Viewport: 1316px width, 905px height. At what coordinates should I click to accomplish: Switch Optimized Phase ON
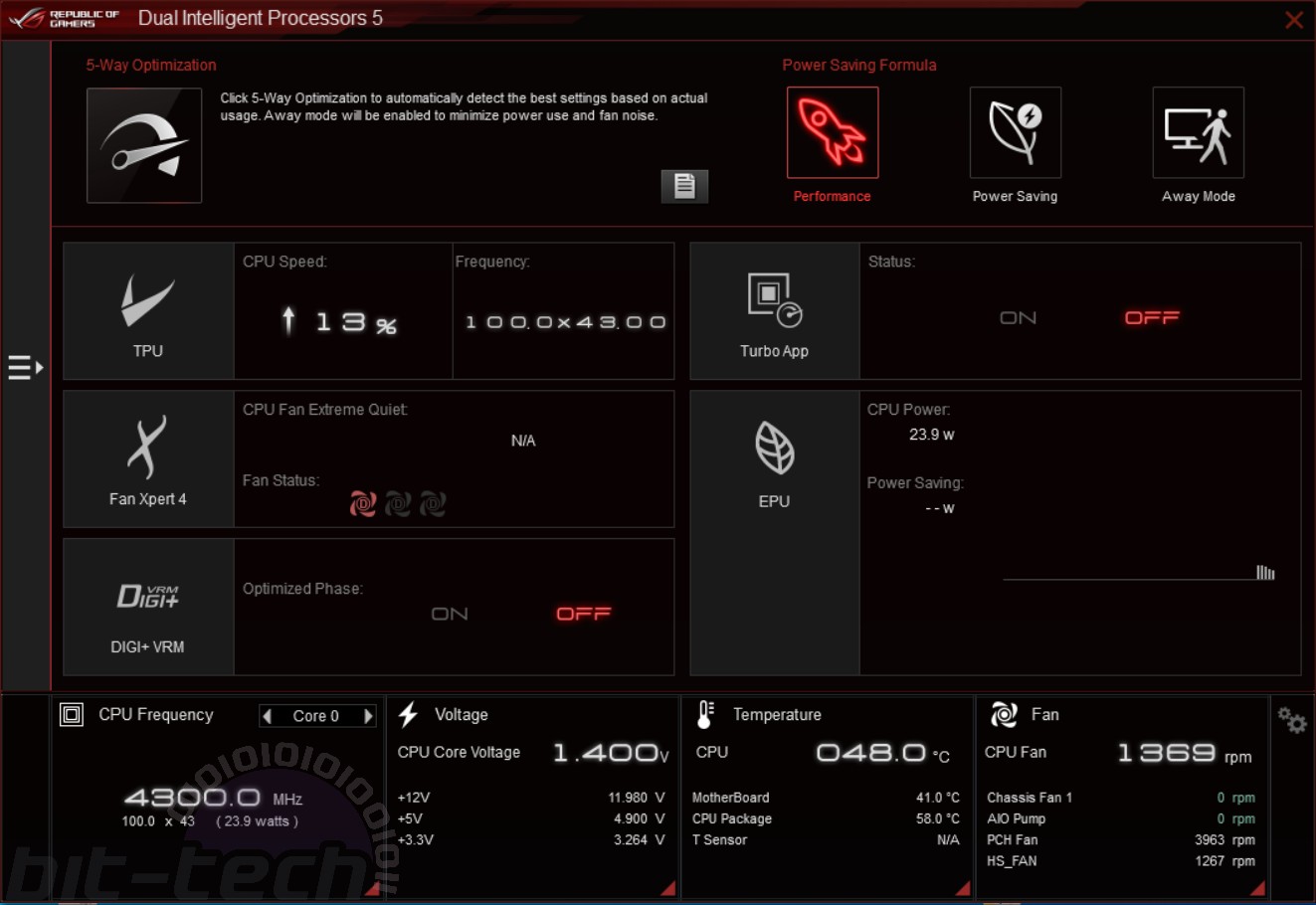click(x=450, y=615)
